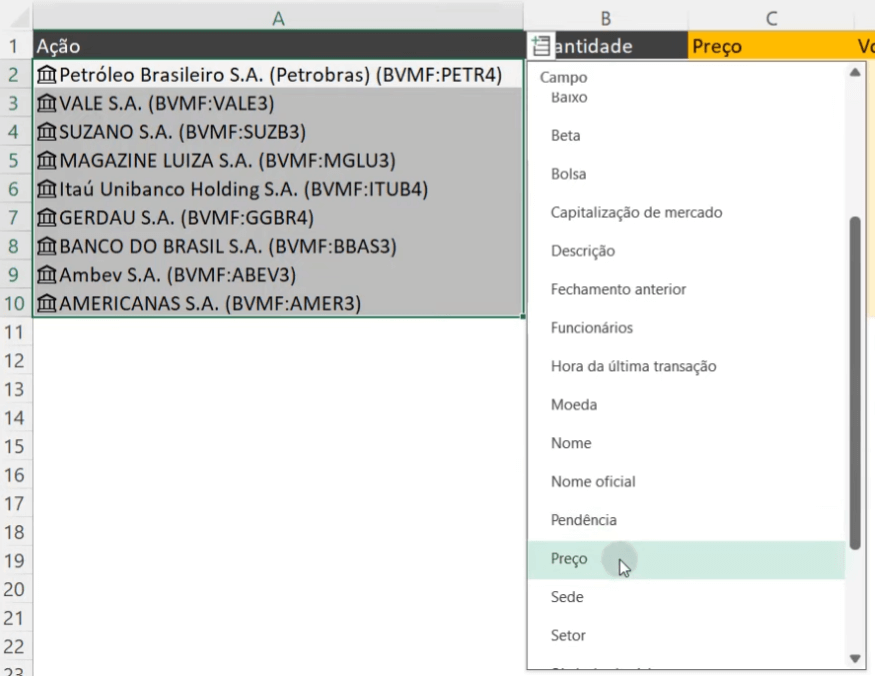Pick the Bolsa field
Viewport: 875px width, 676px height.
pyautogui.click(x=686, y=174)
